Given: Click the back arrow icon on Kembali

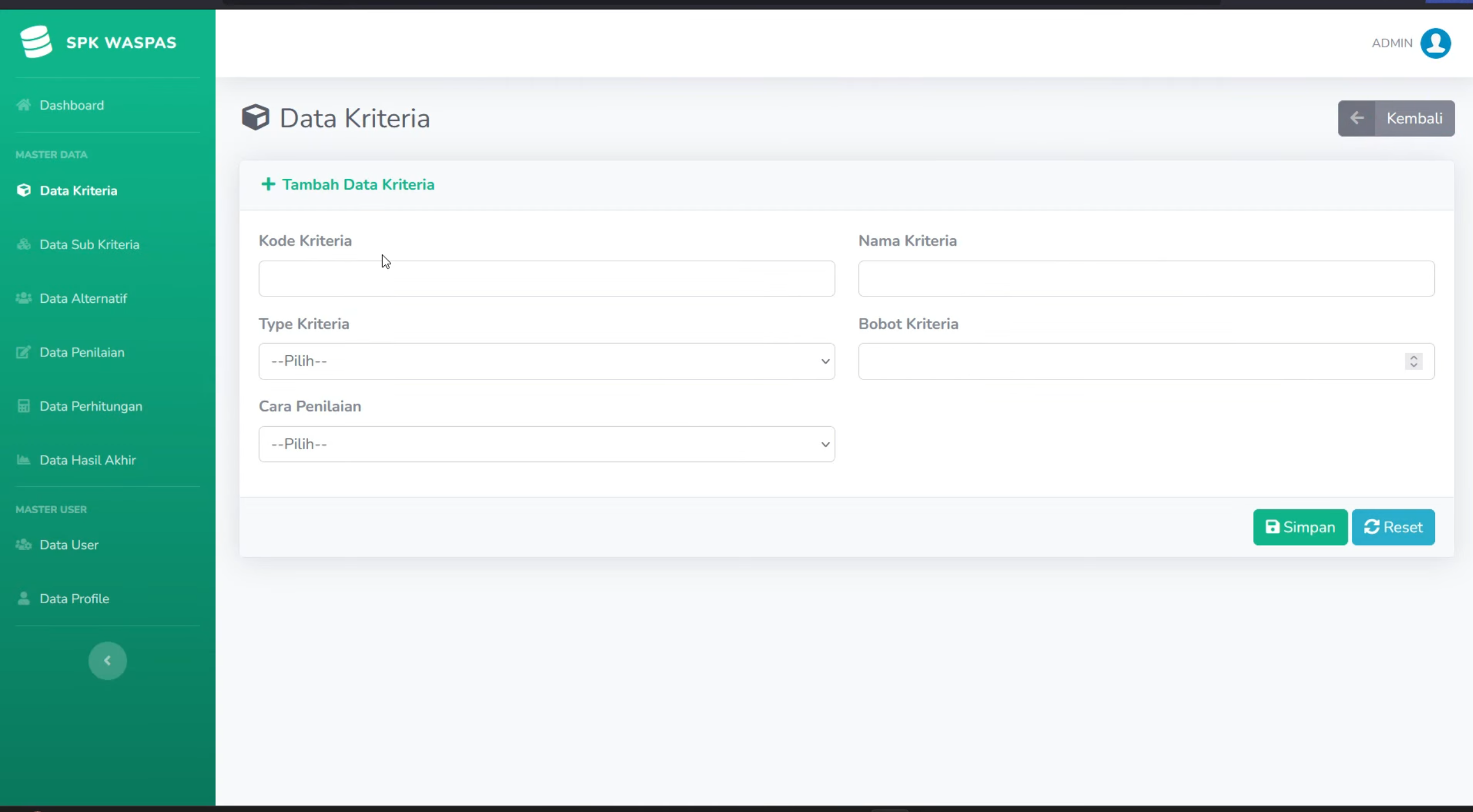Looking at the screenshot, I should point(1356,118).
